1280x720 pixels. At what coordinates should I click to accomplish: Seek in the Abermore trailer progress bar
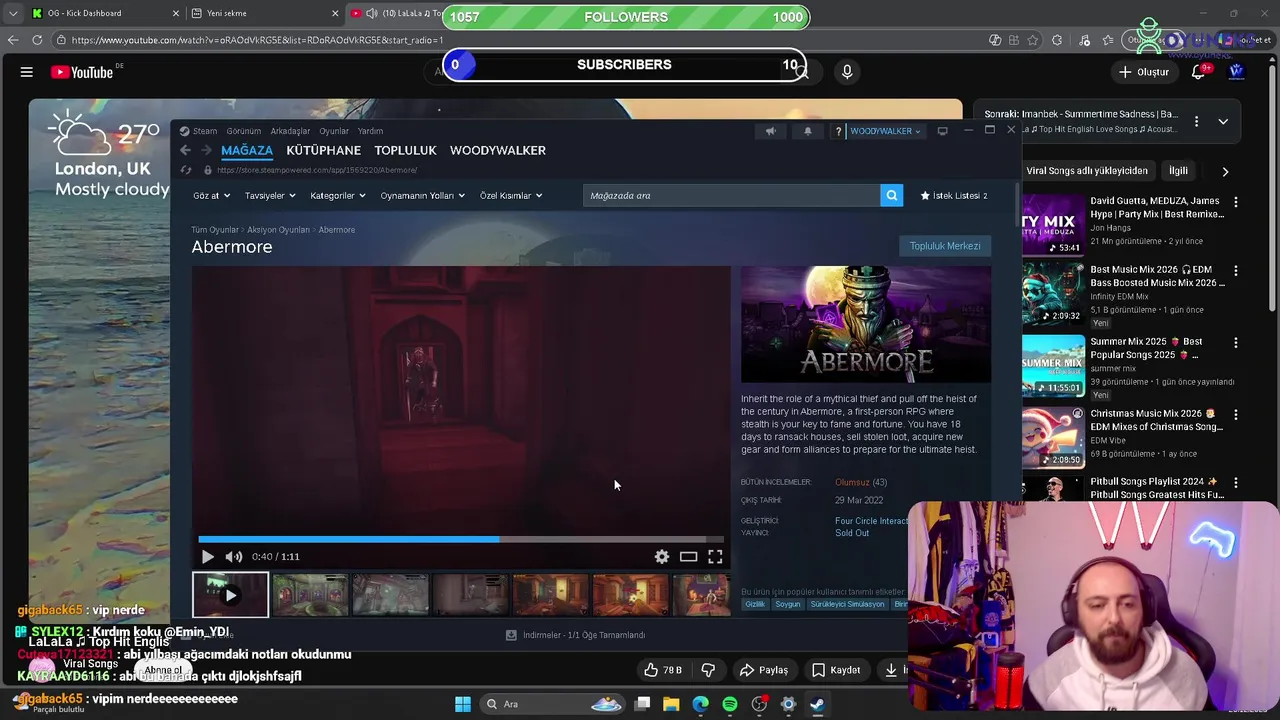coord(461,539)
